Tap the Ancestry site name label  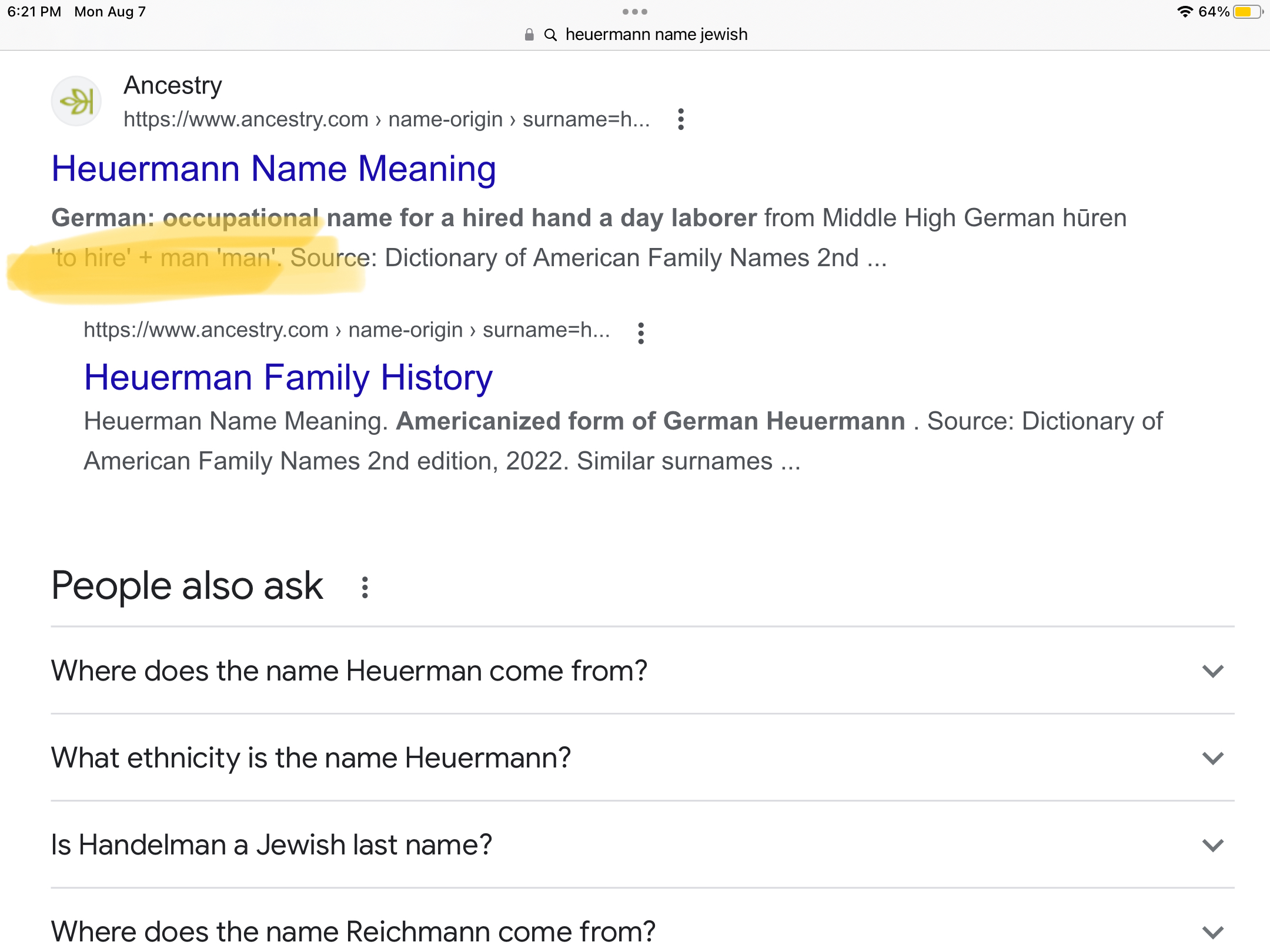tap(173, 85)
